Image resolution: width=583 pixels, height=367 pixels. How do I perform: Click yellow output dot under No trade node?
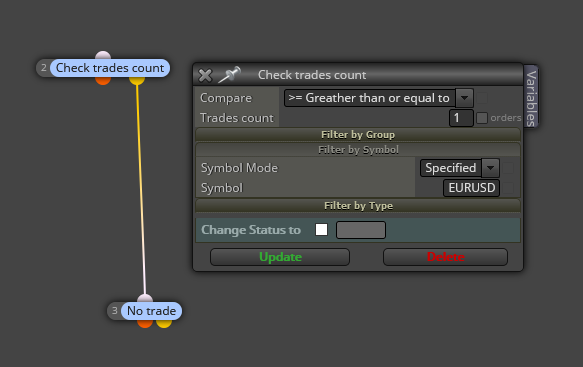[x=164, y=323]
